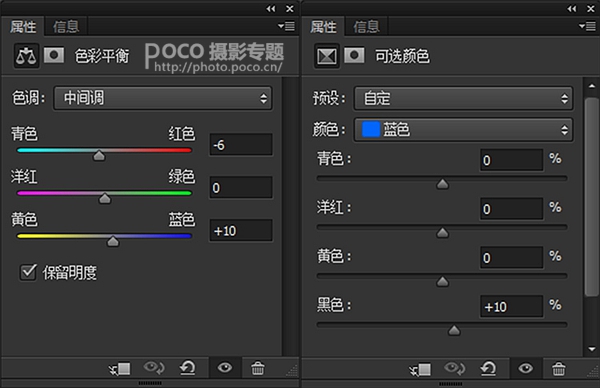The width and height of the screenshot is (600, 388).
Task: Select the layer mask icon in Selective Color panel
Action: click(x=354, y=55)
